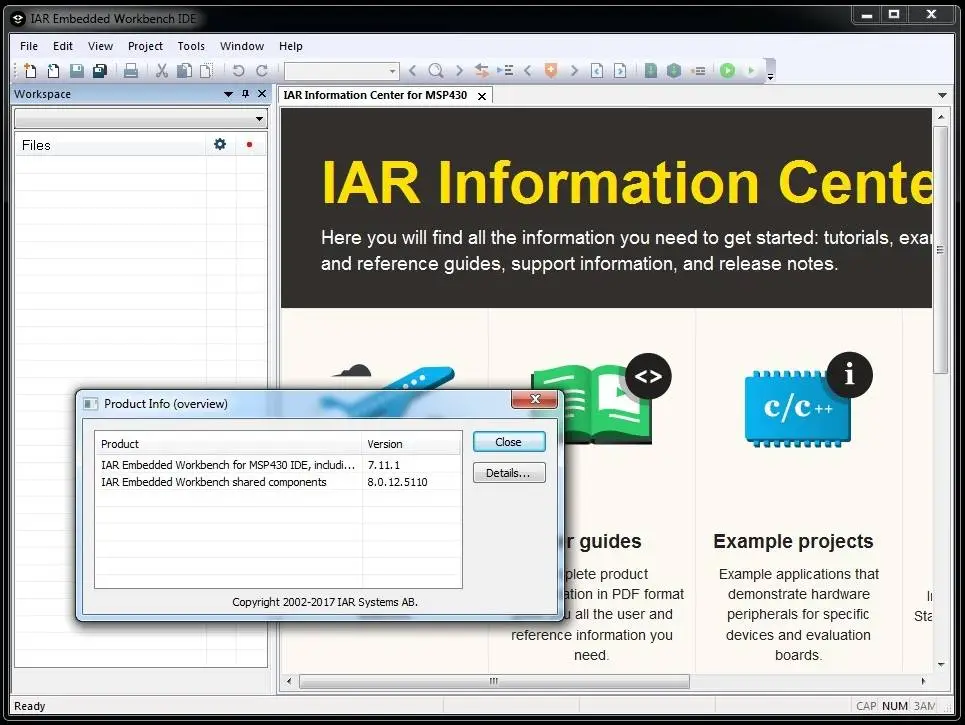Click the red dot column icon in Files header
Viewport: 965px width, 725px height.
[x=249, y=145]
